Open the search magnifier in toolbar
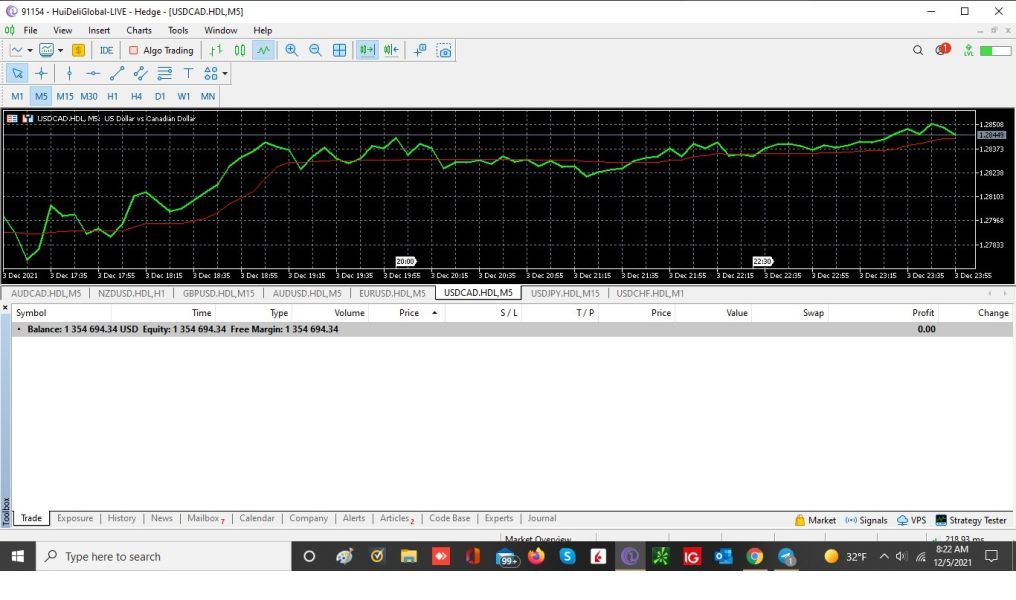1016x600 pixels. pos(918,50)
